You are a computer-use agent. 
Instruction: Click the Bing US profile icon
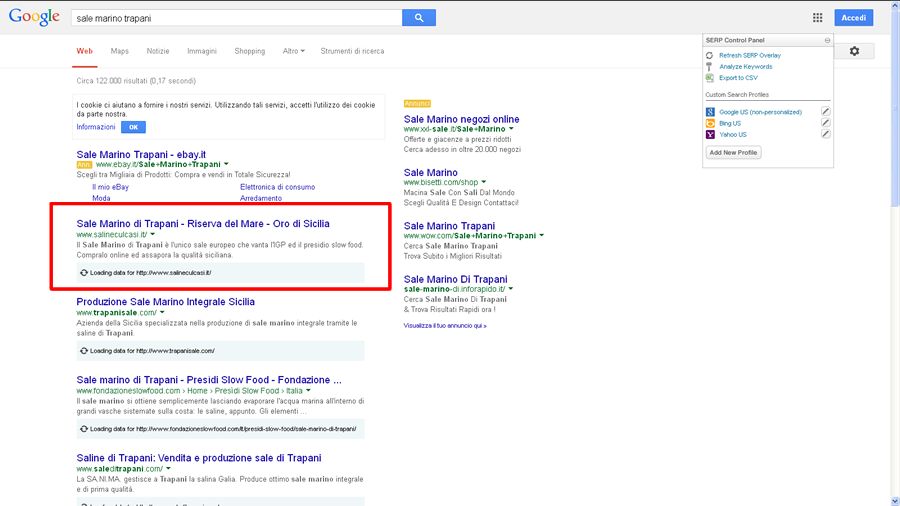[x=710, y=123]
